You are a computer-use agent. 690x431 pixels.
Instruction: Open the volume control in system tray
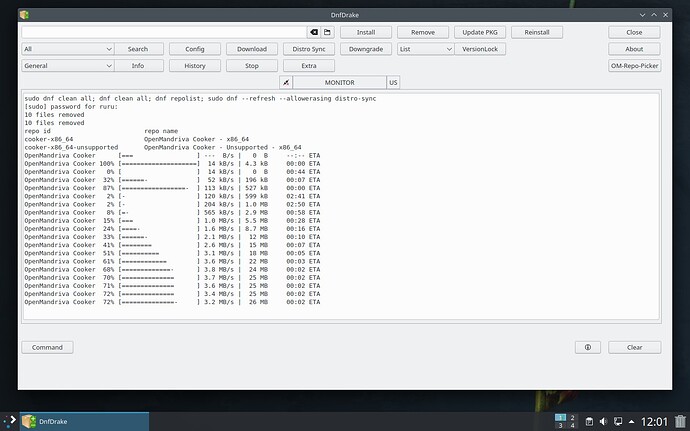click(603, 421)
